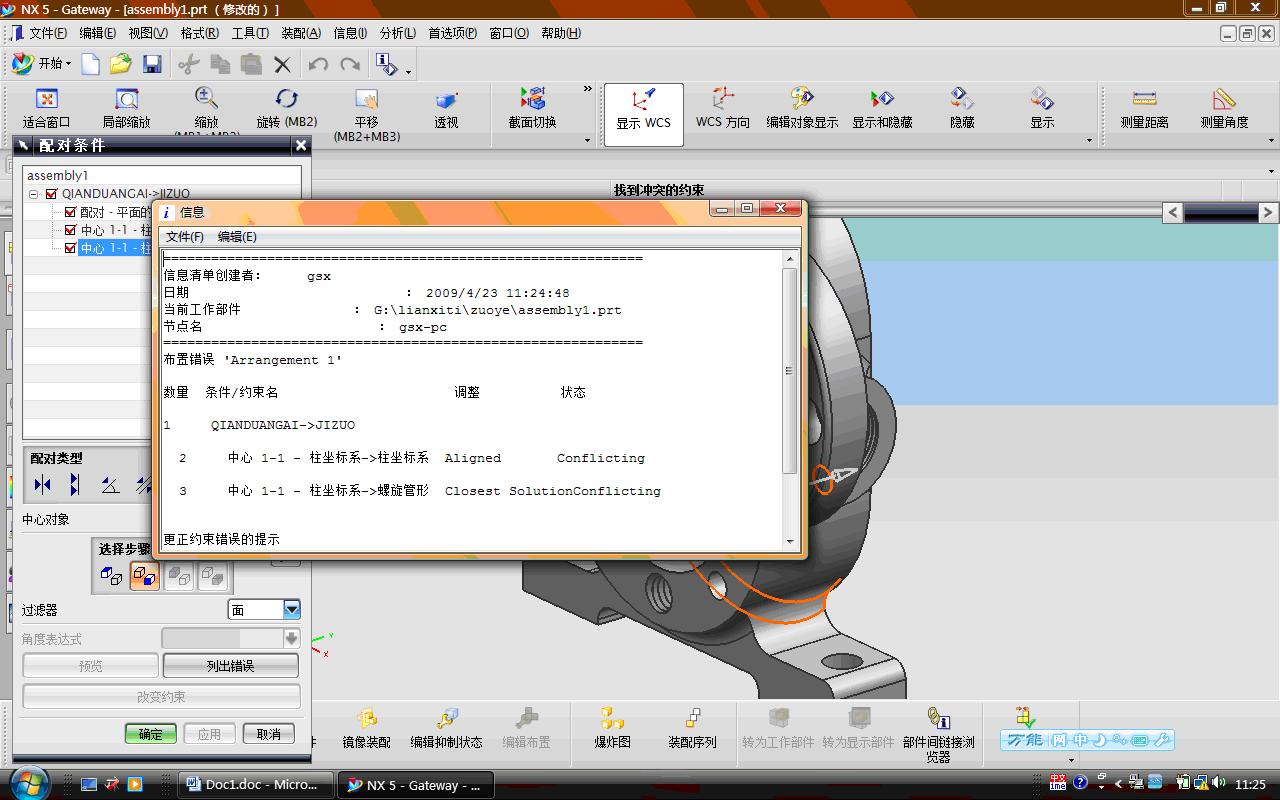The width and height of the screenshot is (1280, 800).
Task: Collapse the QIANDUANGAI->JIZUO tree node
Action: (x=34, y=194)
